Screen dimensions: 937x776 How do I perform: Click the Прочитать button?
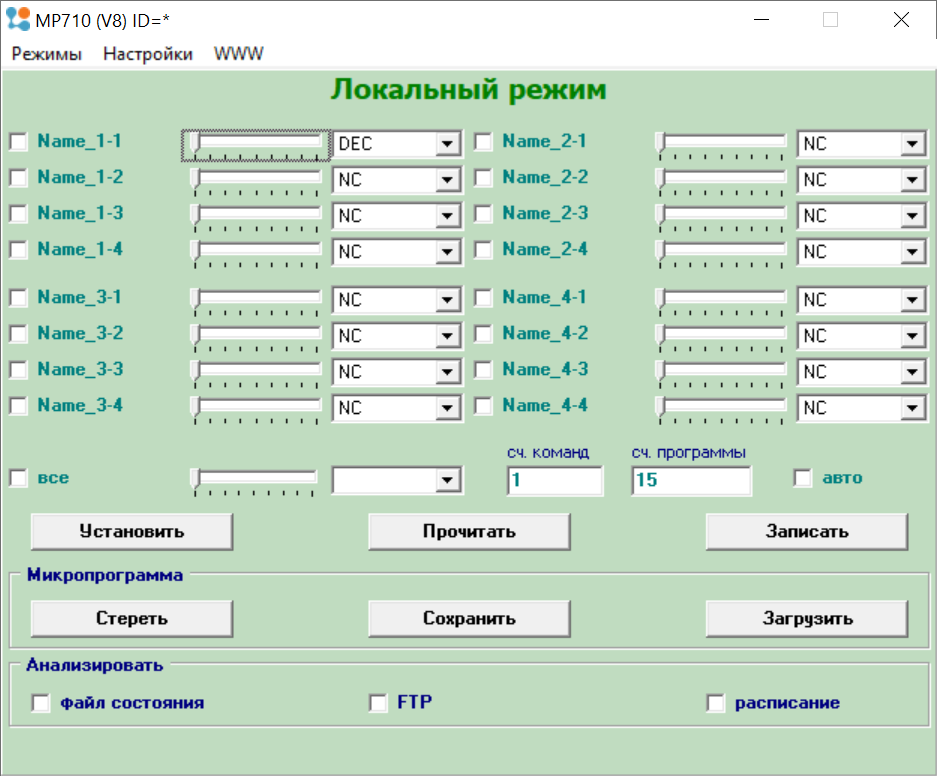coord(469,532)
